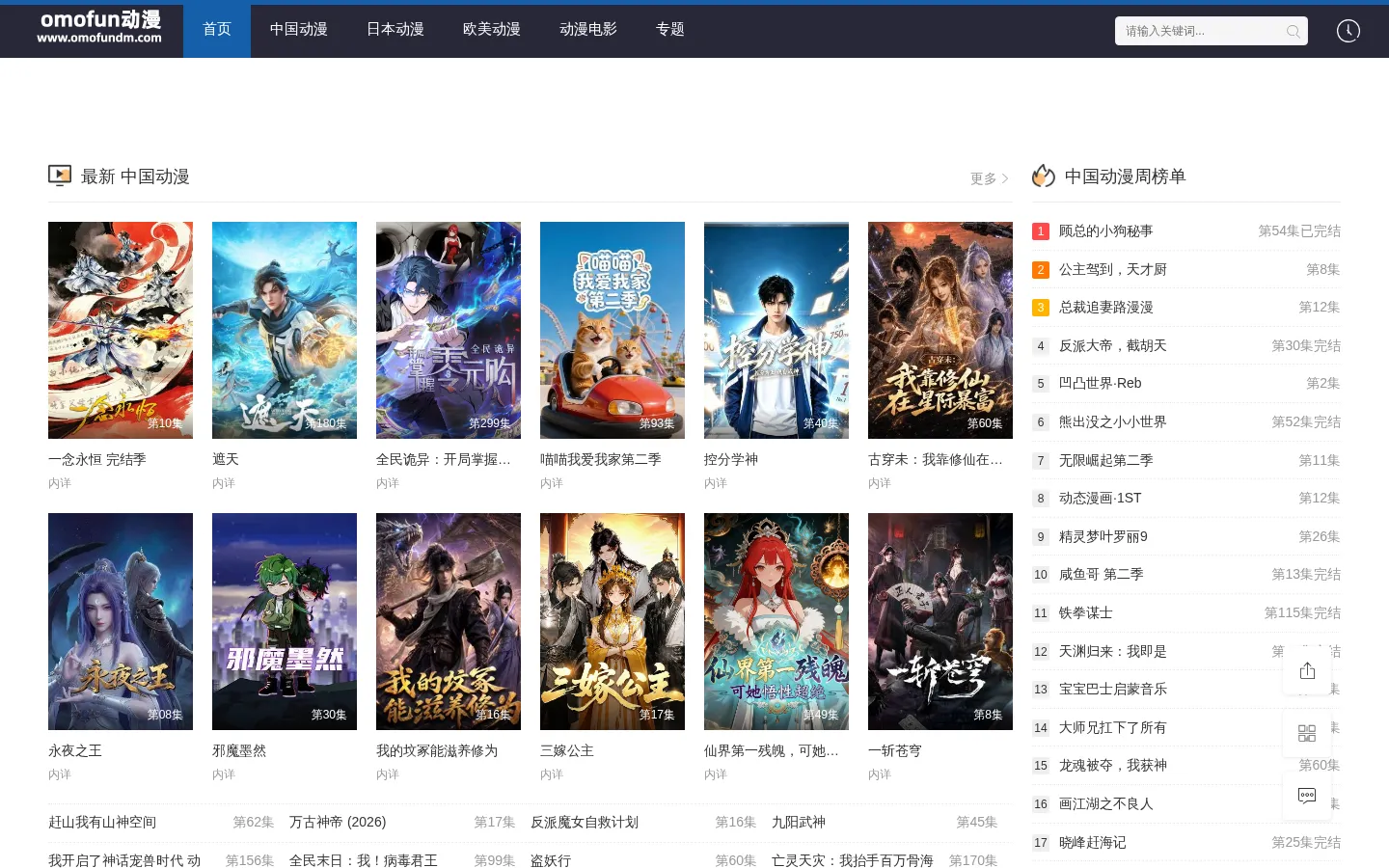Open ranking entry 反派大帝，截胡天
Image resolution: width=1389 pixels, height=868 pixels.
coord(1113,345)
